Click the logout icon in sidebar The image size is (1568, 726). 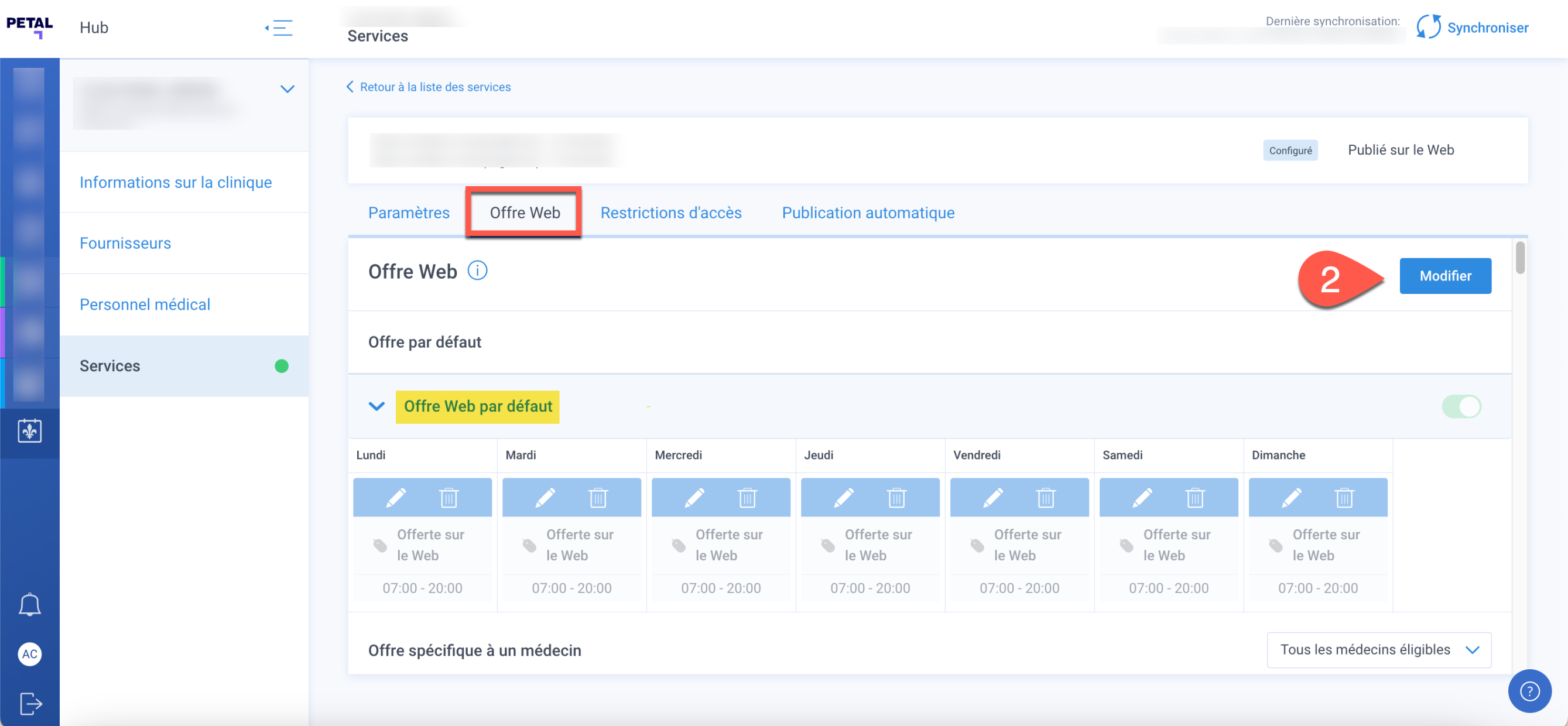pyautogui.click(x=29, y=704)
